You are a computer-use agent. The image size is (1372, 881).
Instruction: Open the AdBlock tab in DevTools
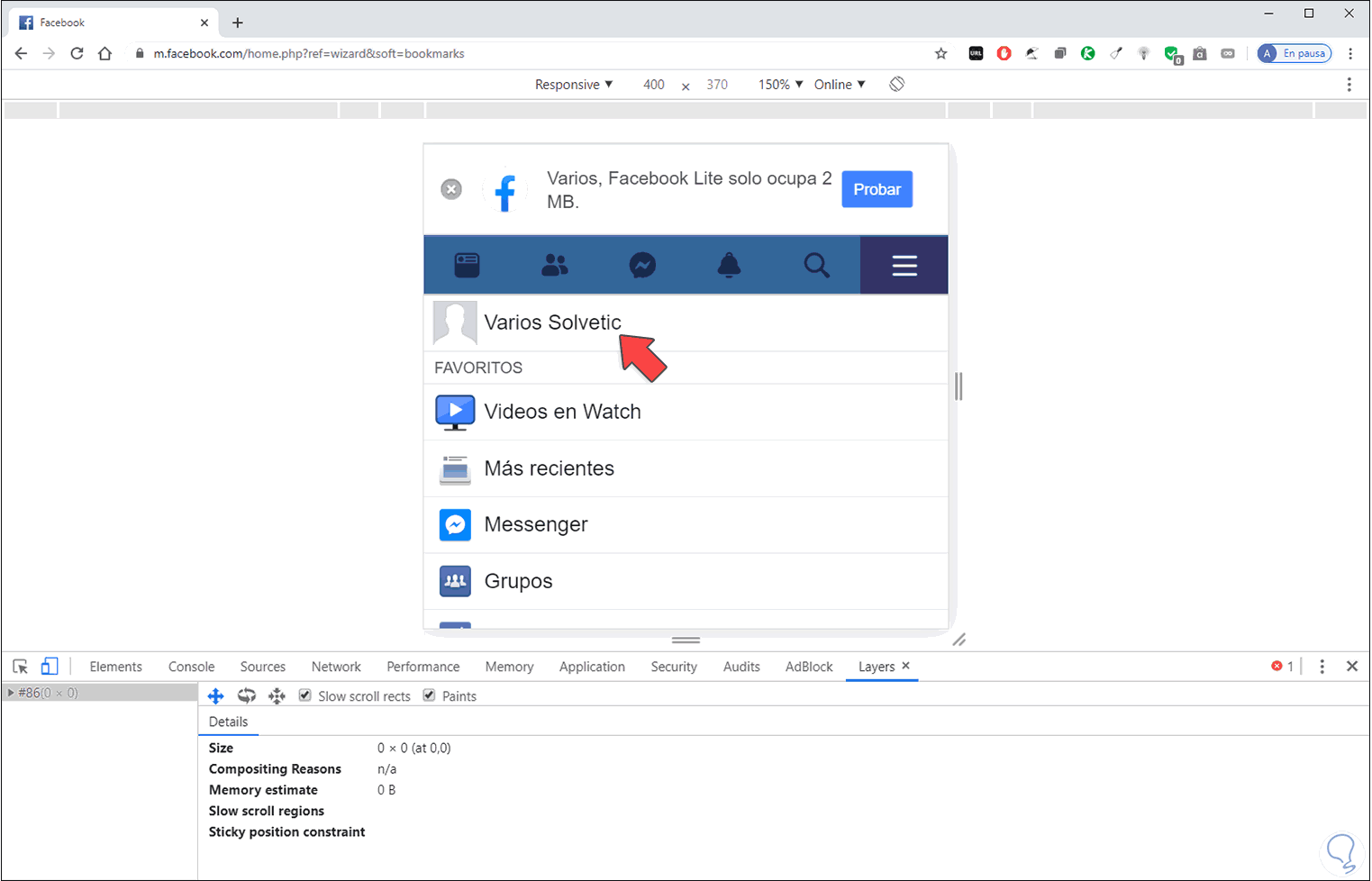(x=809, y=667)
